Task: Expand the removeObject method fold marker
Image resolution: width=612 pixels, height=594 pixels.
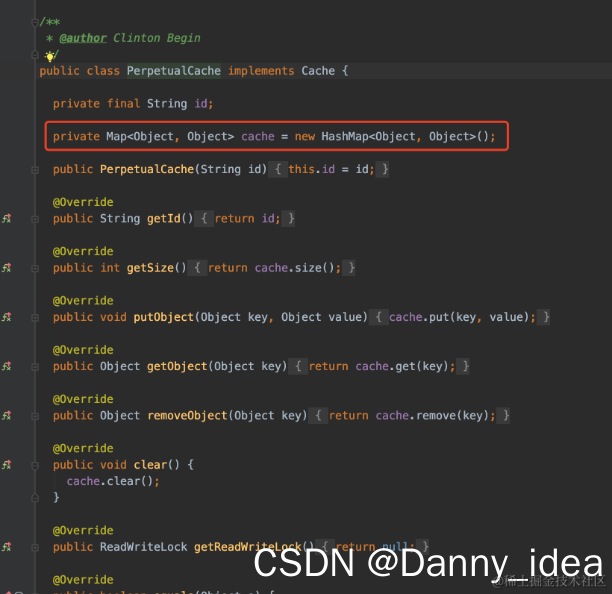Action: click(x=35, y=416)
